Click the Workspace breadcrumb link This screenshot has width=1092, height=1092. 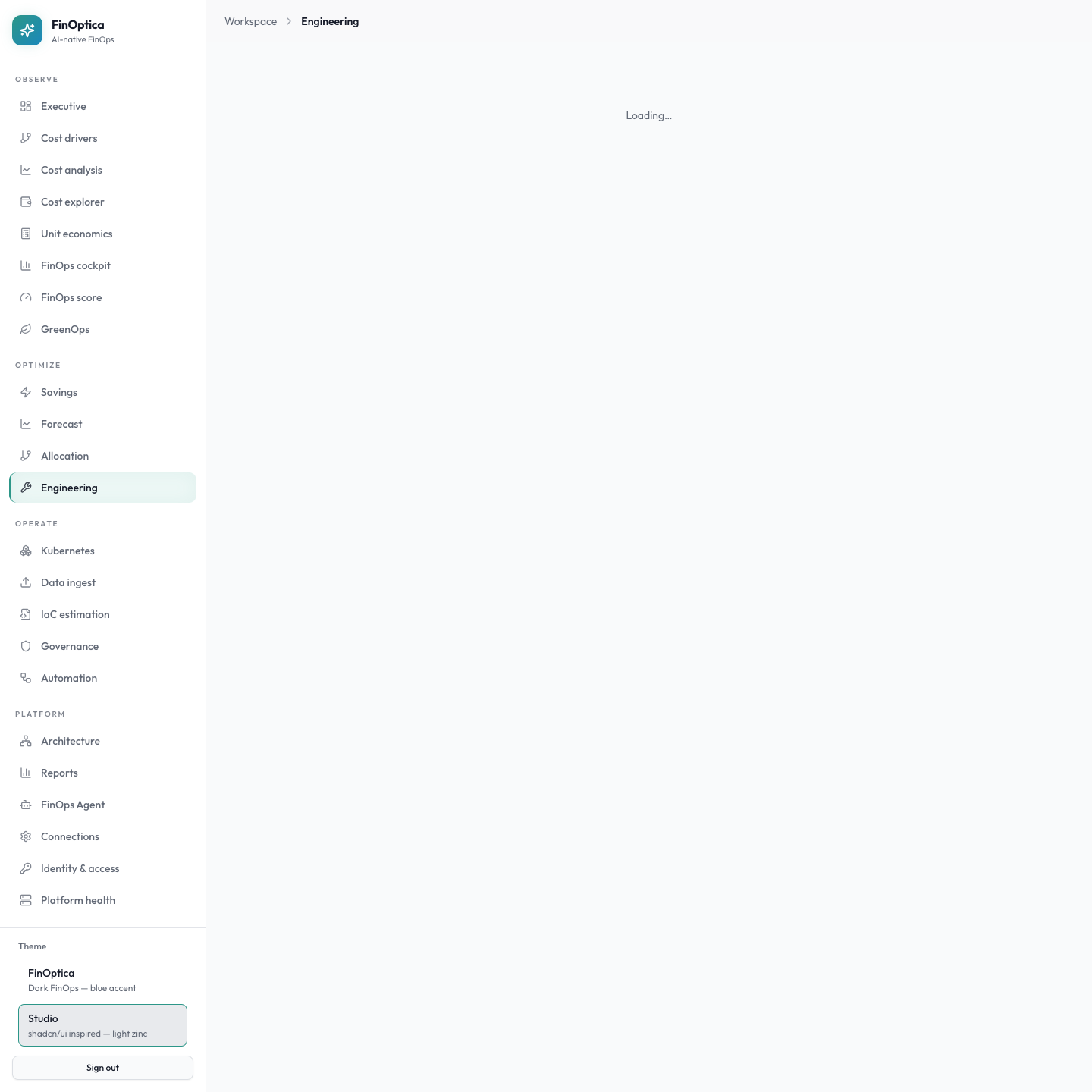(x=250, y=21)
